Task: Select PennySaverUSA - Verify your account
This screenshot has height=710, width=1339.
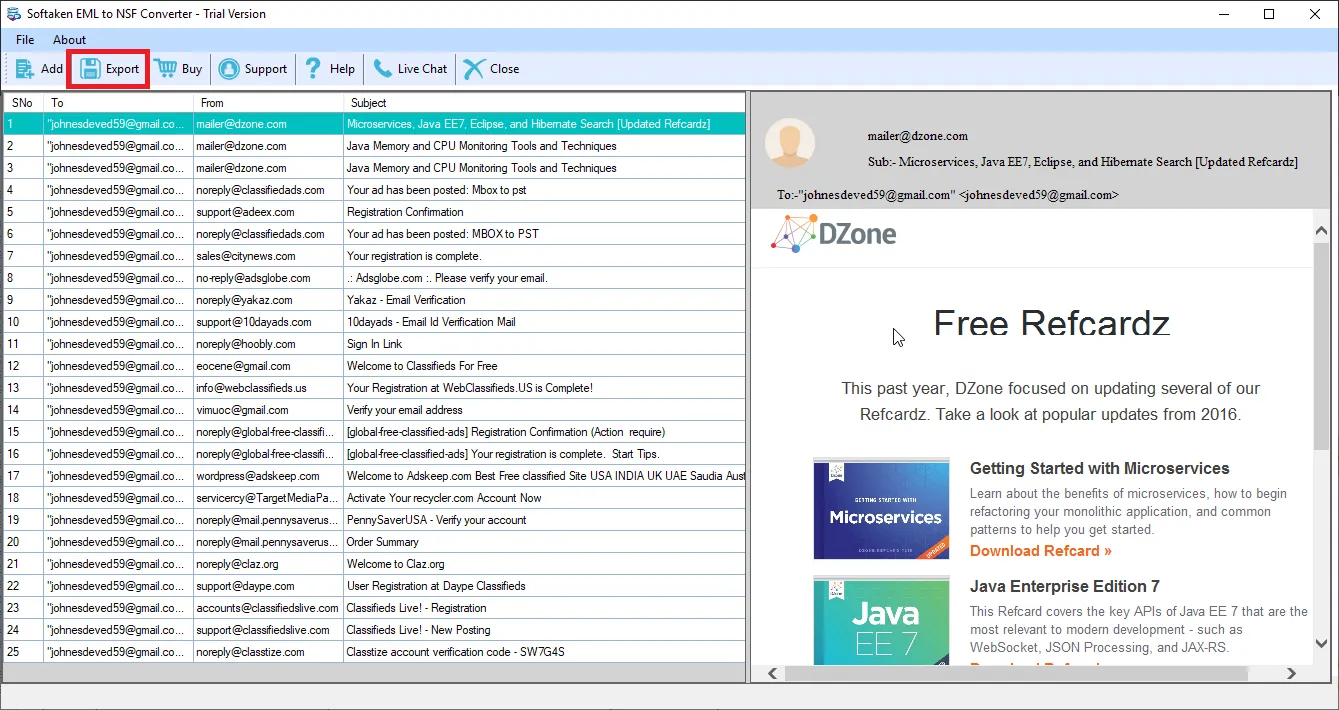Action: click(374, 520)
